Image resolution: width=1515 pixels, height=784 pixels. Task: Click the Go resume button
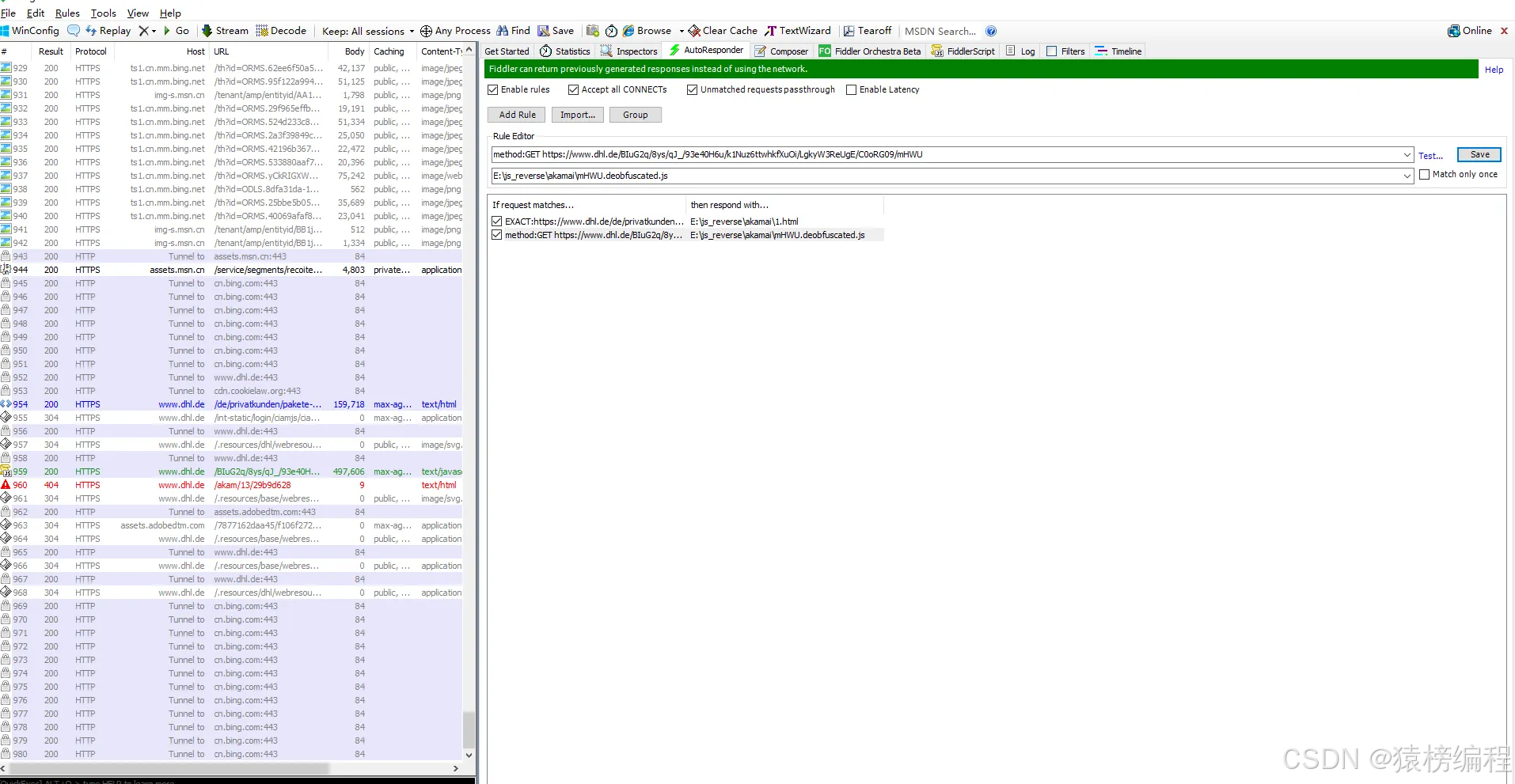coord(176,31)
